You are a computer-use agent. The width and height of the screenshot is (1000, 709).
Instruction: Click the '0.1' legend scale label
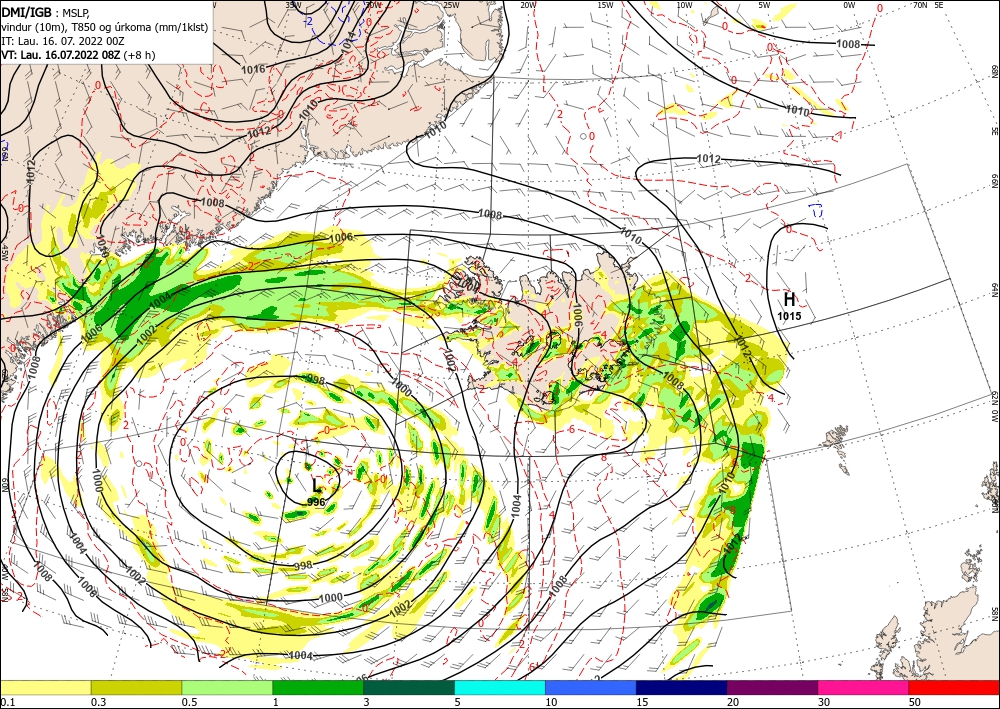coord(8,702)
